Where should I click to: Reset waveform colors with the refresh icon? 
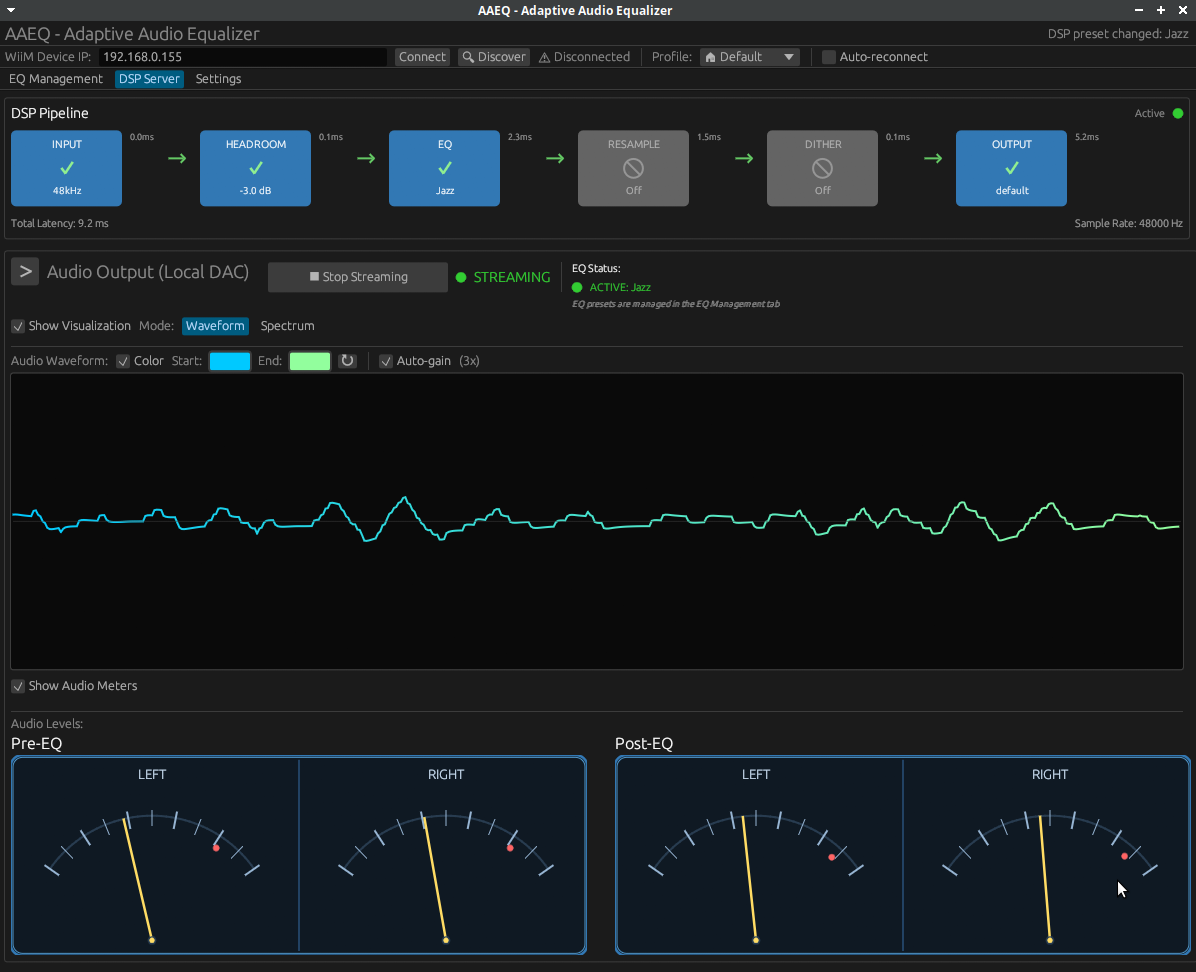point(347,361)
